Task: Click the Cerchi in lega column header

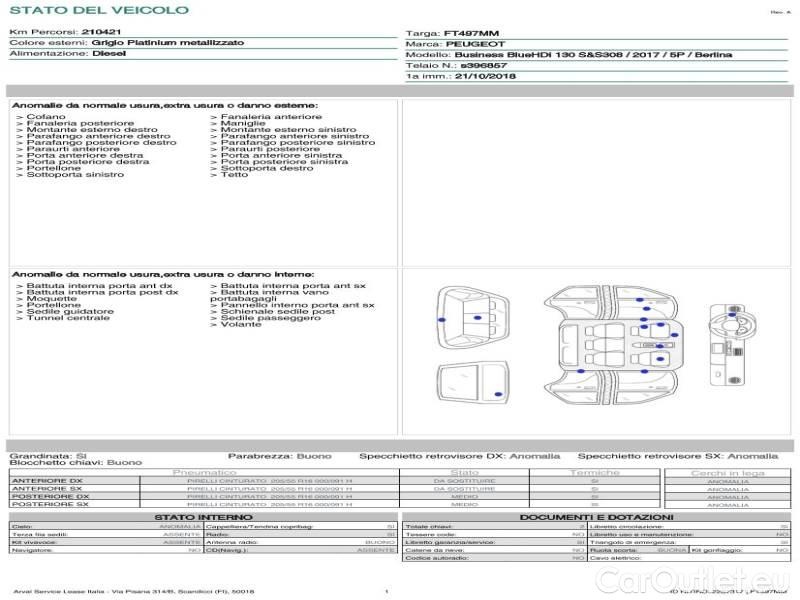Action: [x=727, y=472]
